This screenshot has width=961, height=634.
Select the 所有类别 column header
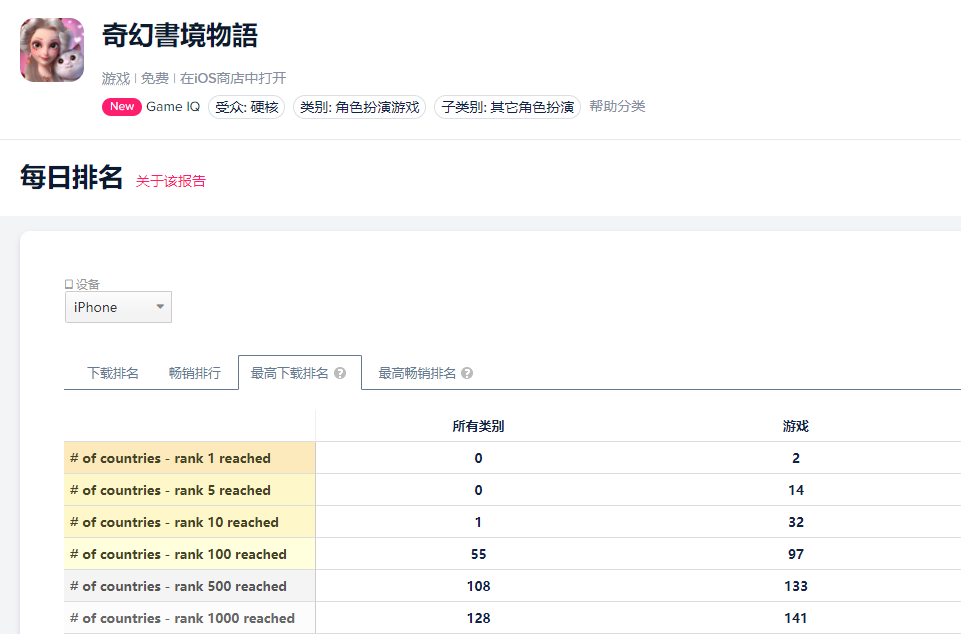[478, 425]
